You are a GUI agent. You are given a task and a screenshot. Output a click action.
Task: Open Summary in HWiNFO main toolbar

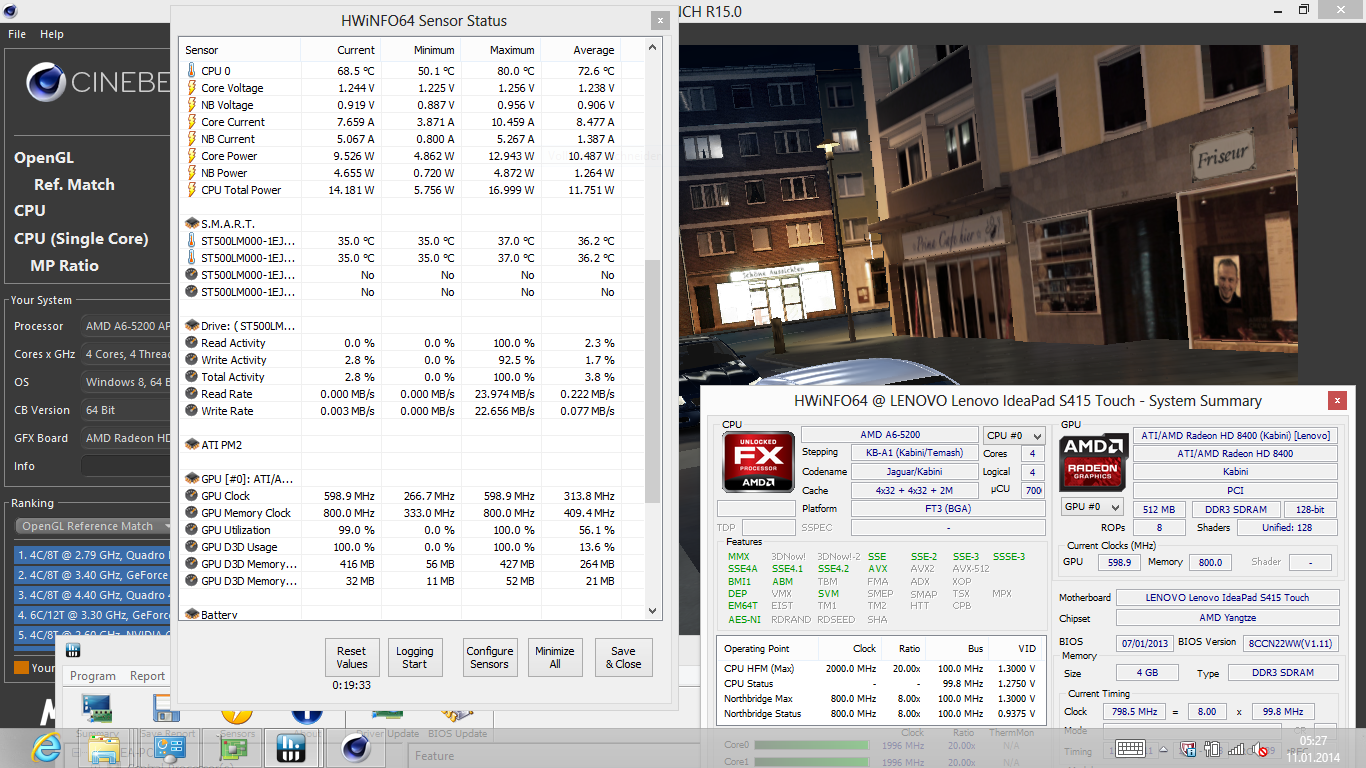(97, 712)
